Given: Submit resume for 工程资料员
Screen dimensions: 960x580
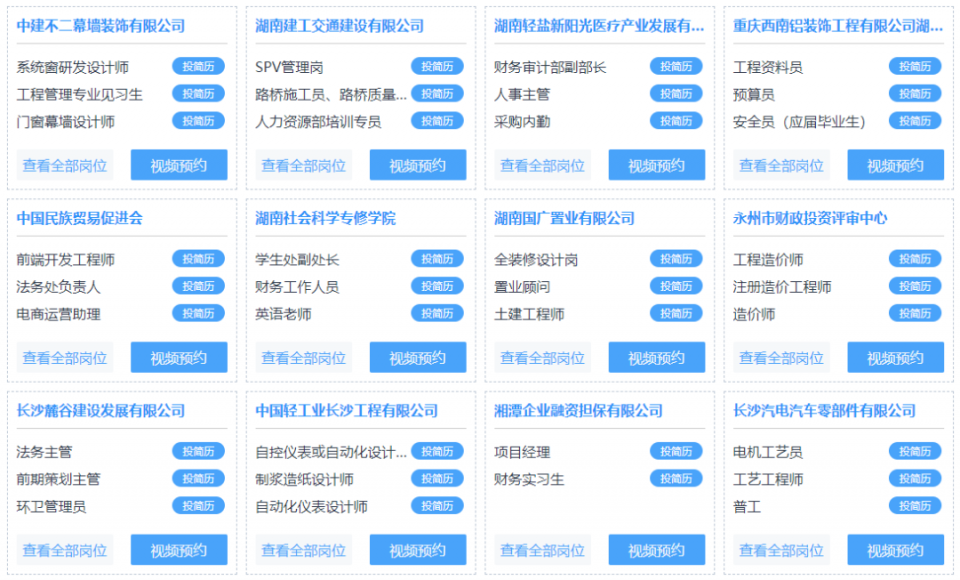Looking at the screenshot, I should click(x=915, y=66).
